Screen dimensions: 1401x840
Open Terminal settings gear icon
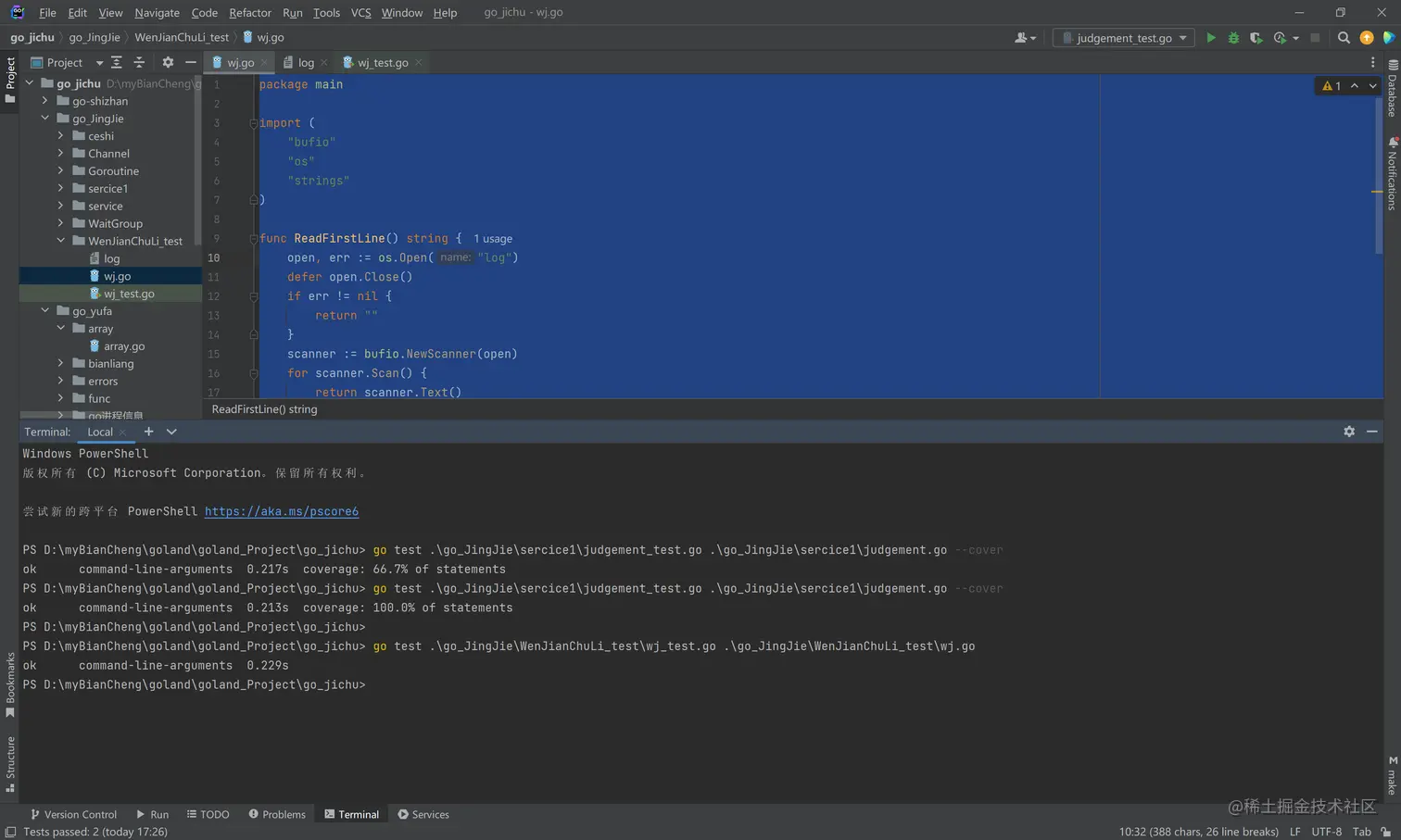click(1349, 432)
